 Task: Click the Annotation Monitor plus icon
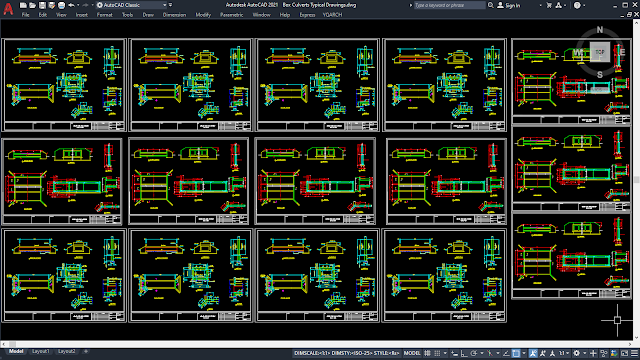click(x=593, y=353)
